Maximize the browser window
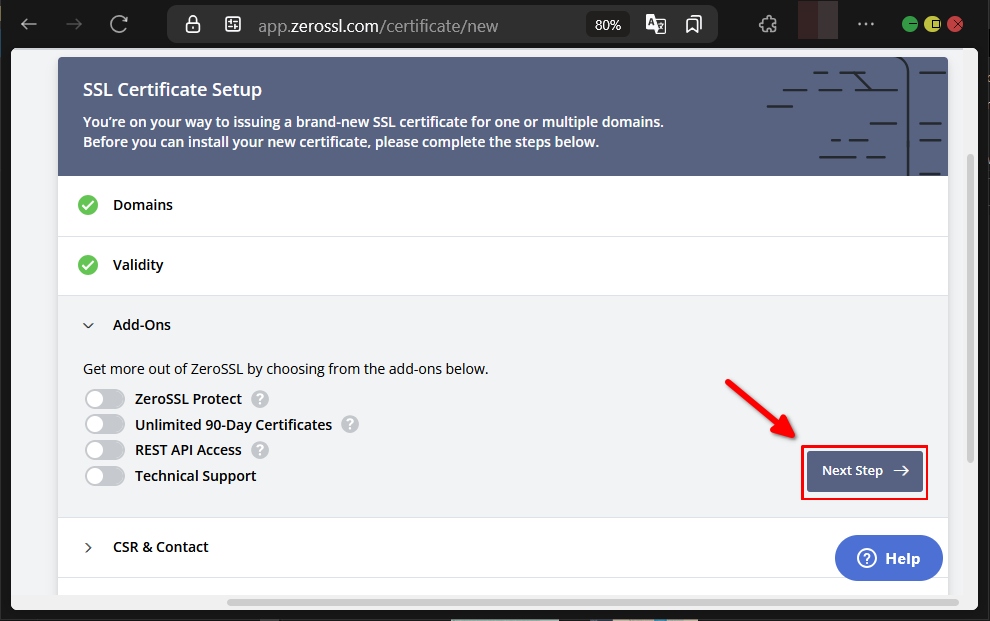 click(933, 25)
